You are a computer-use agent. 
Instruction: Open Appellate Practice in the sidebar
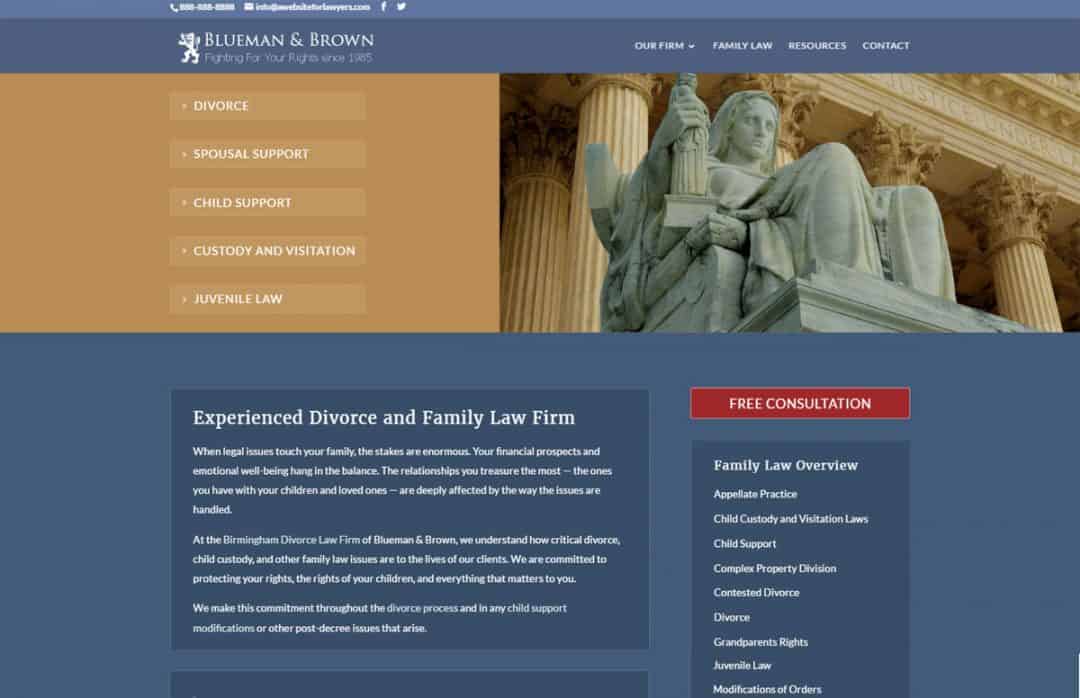pos(755,494)
